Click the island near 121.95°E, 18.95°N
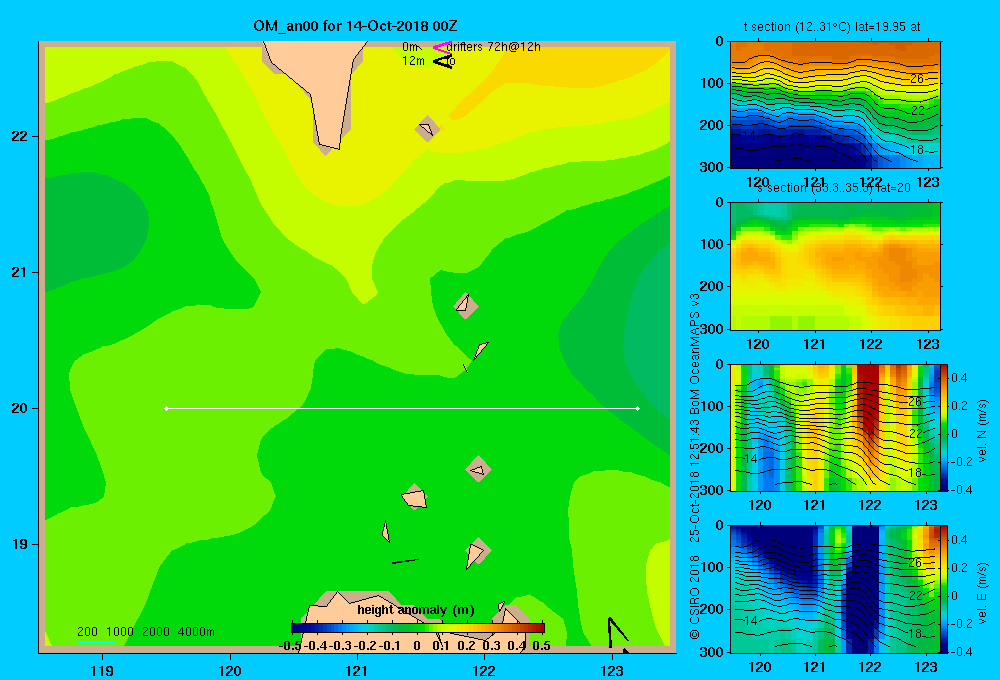The height and width of the screenshot is (680, 1000). tap(477, 553)
